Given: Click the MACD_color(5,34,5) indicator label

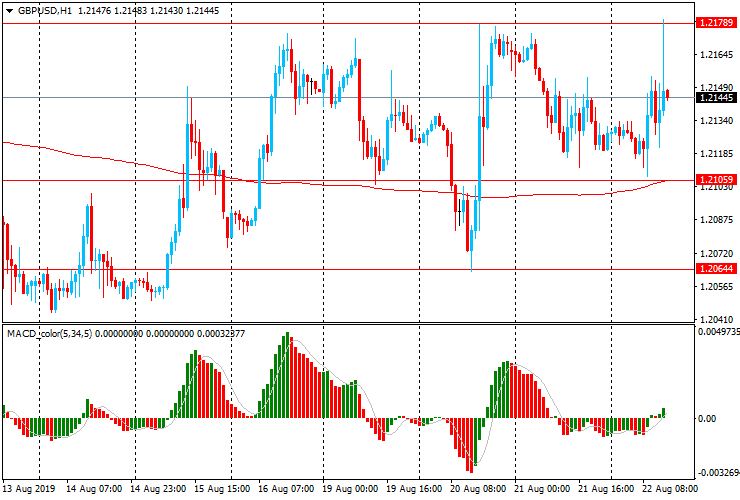Looking at the screenshot, I should coord(50,334).
